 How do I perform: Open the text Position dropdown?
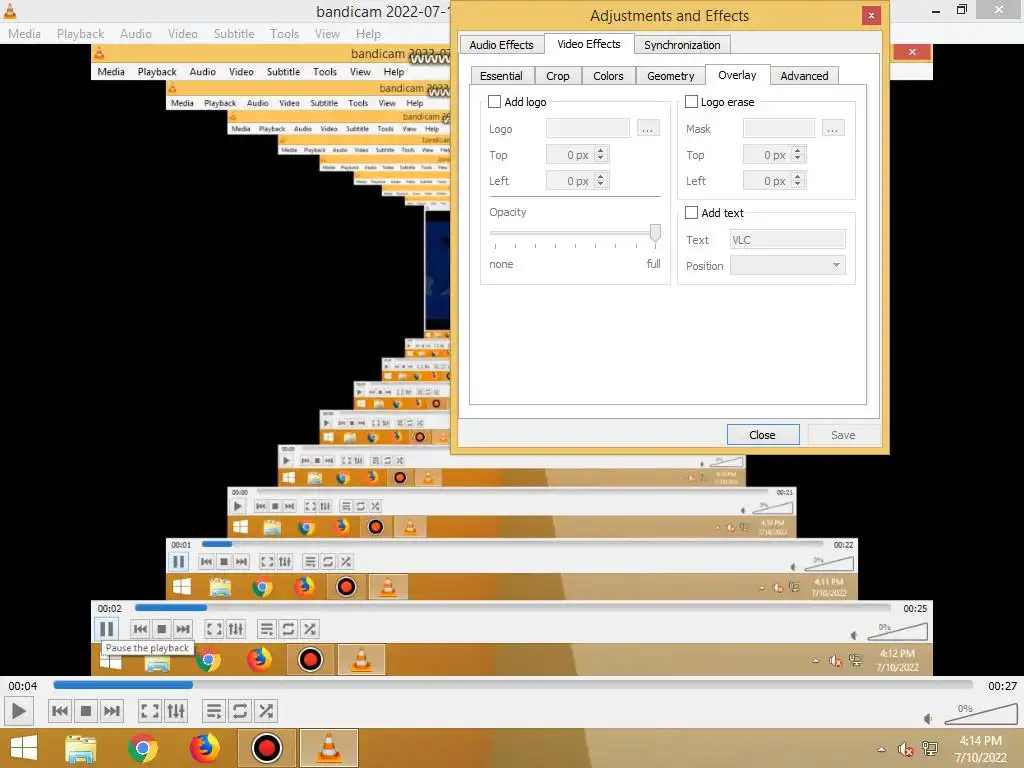coord(788,265)
